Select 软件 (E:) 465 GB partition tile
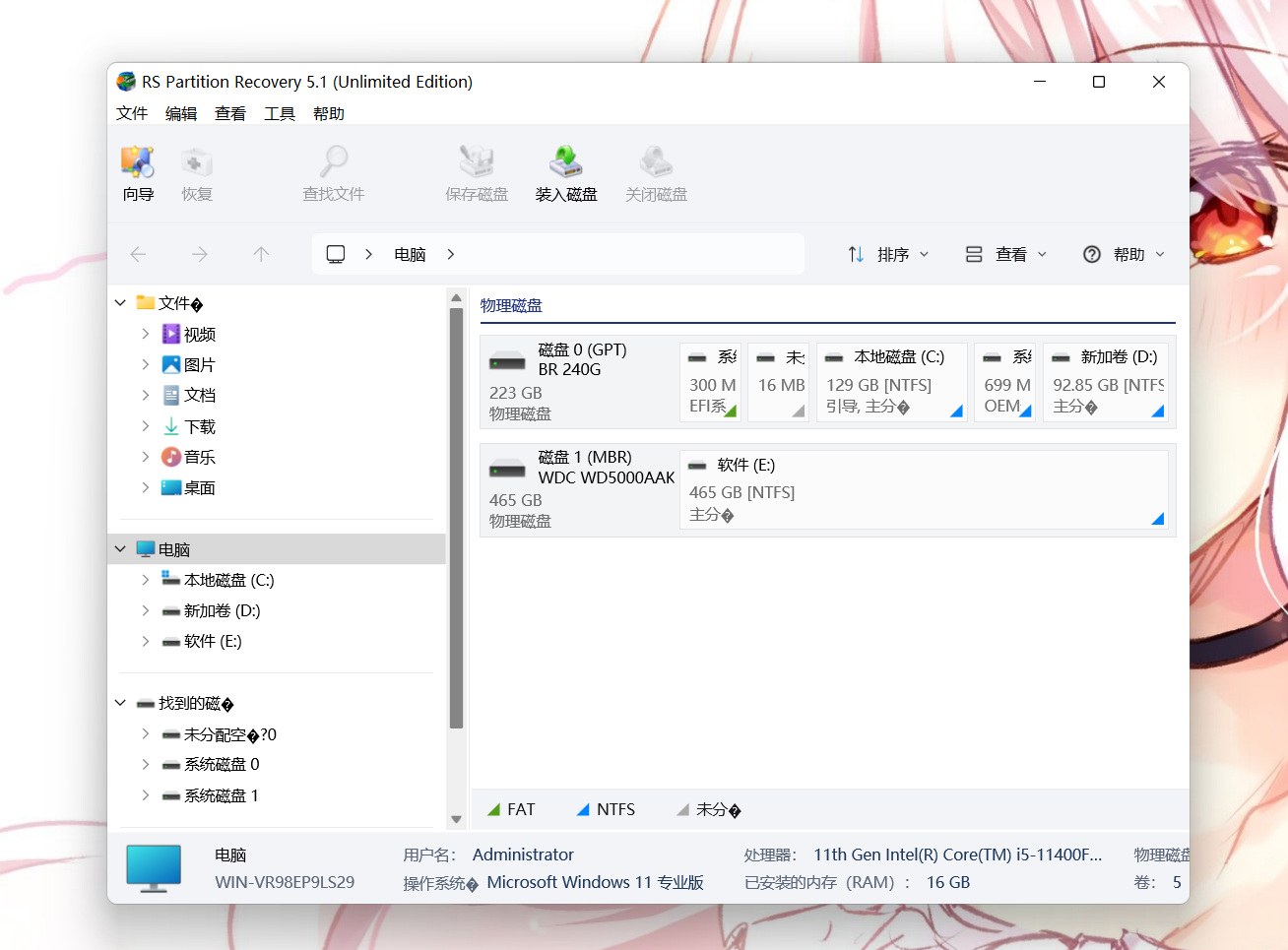The image size is (1288, 950). [924, 489]
